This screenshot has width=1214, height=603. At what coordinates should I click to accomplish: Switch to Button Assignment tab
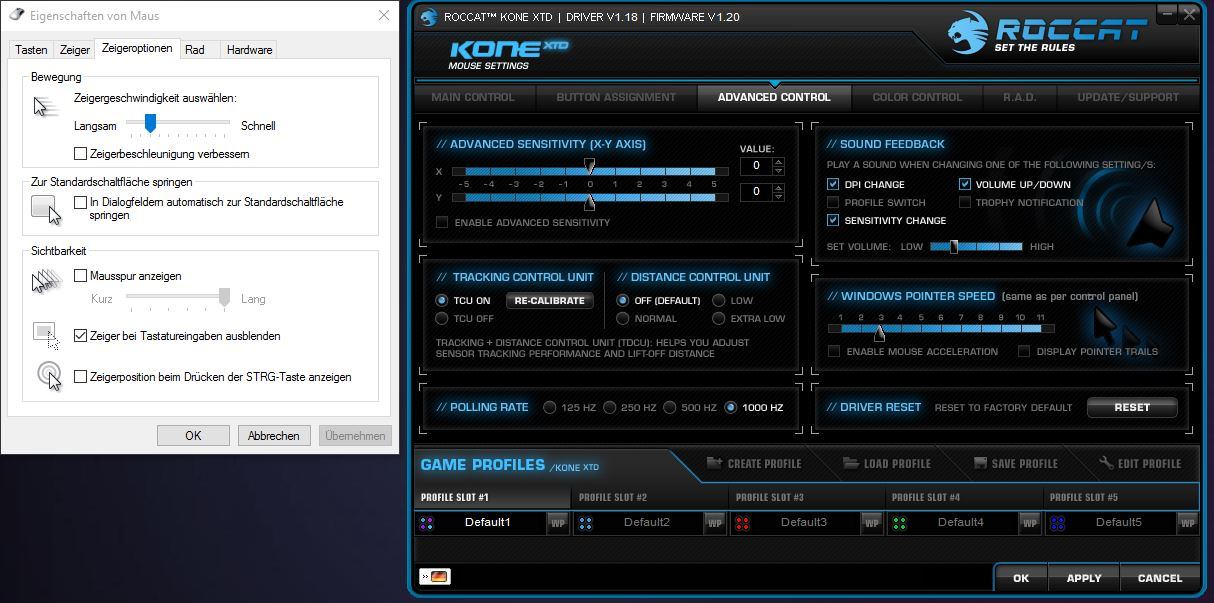tap(616, 97)
